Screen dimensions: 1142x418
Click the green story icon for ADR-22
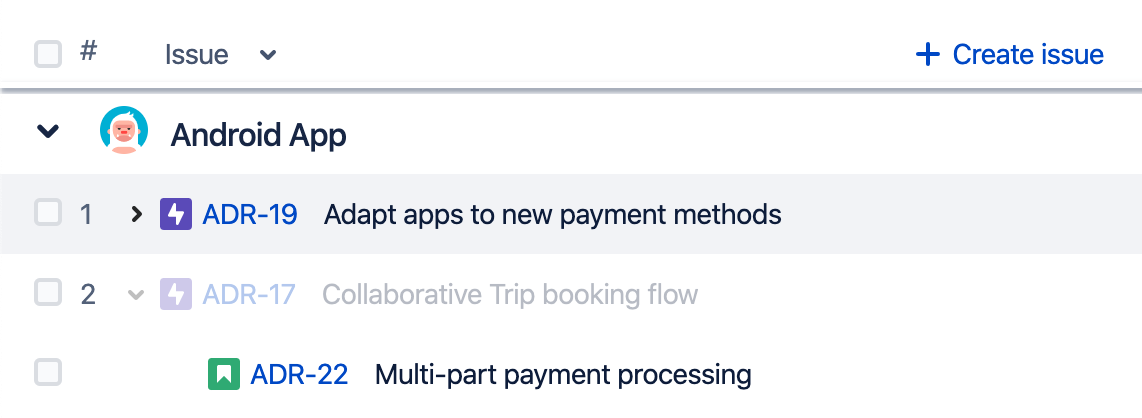pyautogui.click(x=224, y=374)
